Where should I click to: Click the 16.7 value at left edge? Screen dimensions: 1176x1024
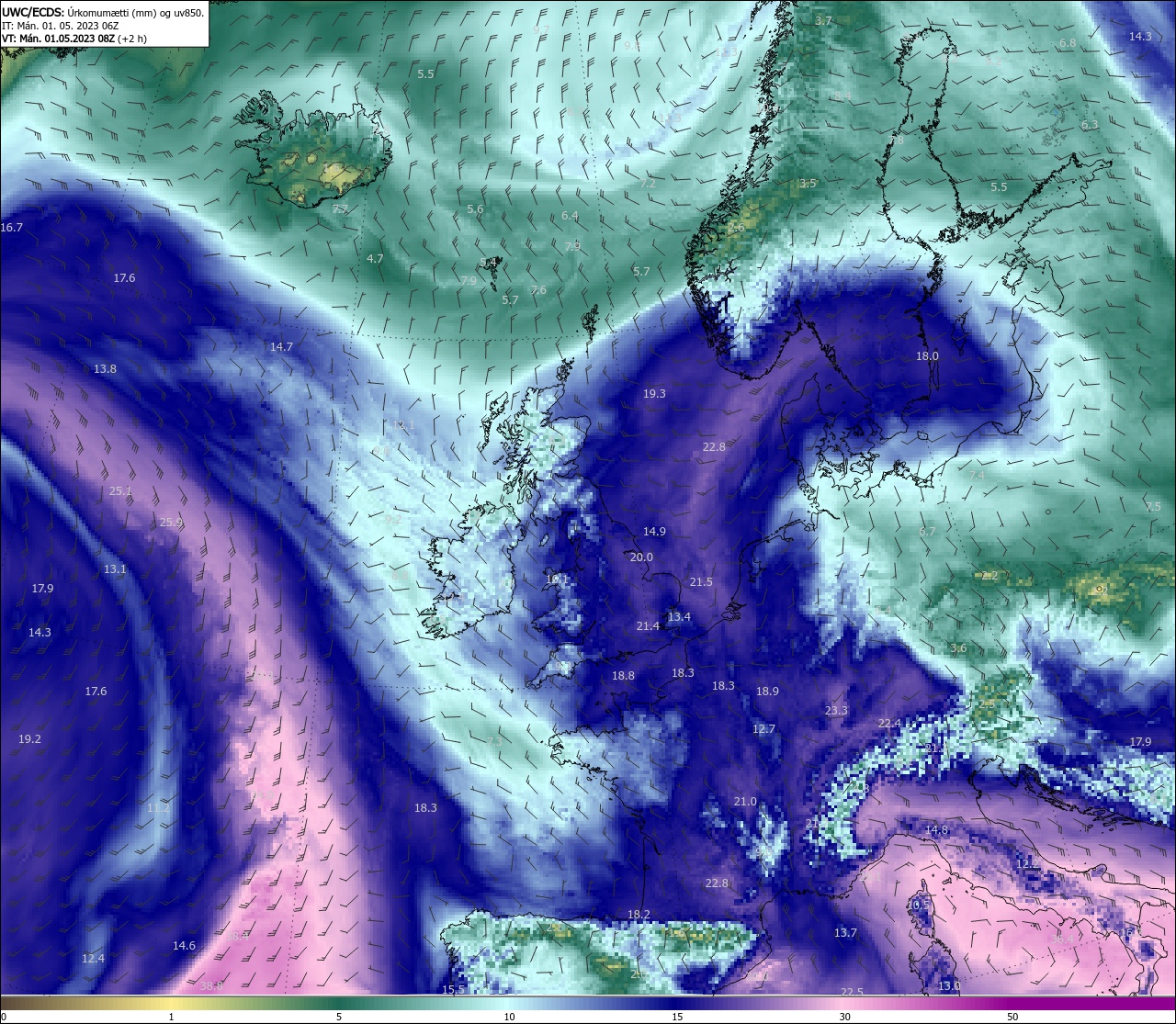coord(12,227)
